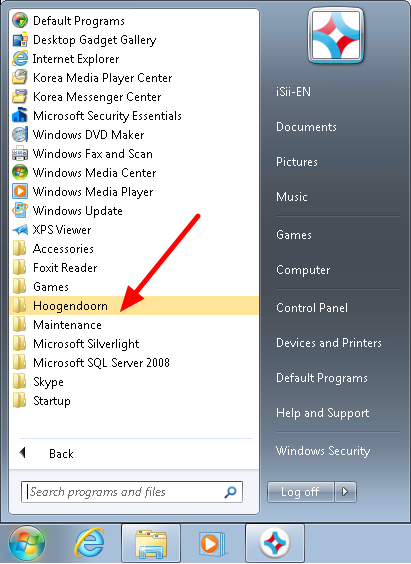411x564 pixels.
Task: Open Control Panel from the right pane
Action: coord(312,308)
